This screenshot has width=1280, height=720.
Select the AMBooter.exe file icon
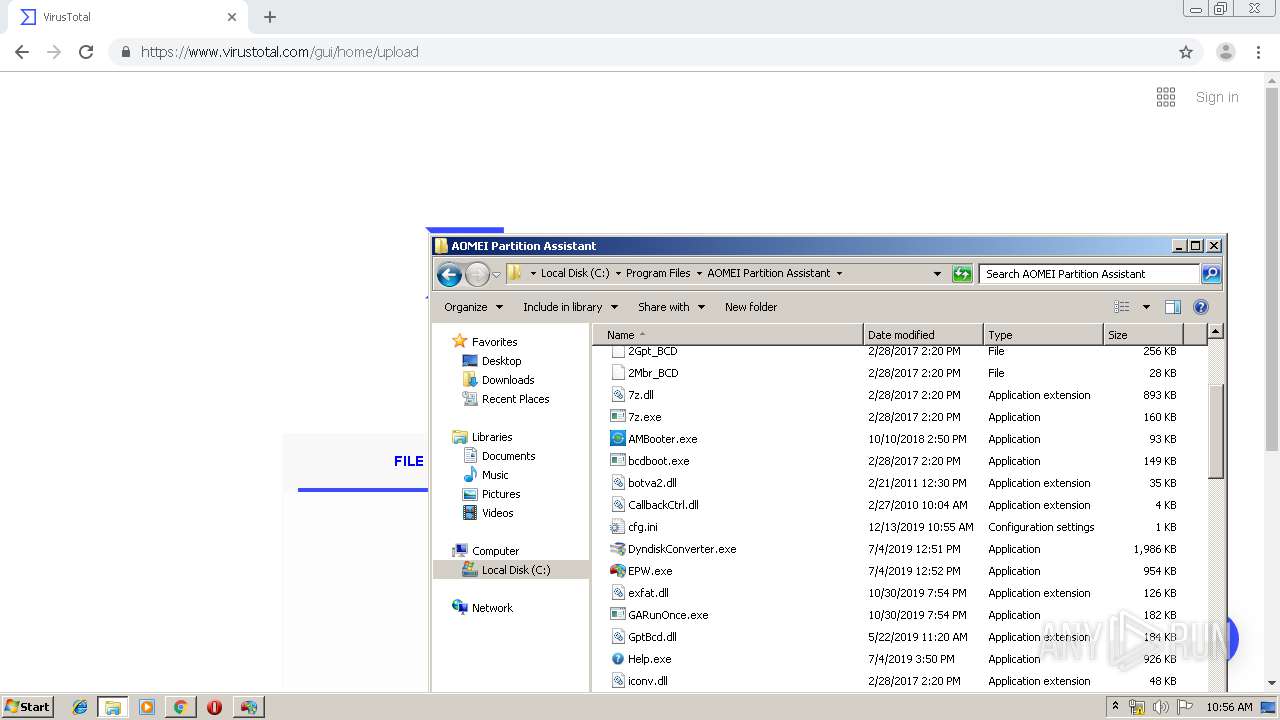618,439
